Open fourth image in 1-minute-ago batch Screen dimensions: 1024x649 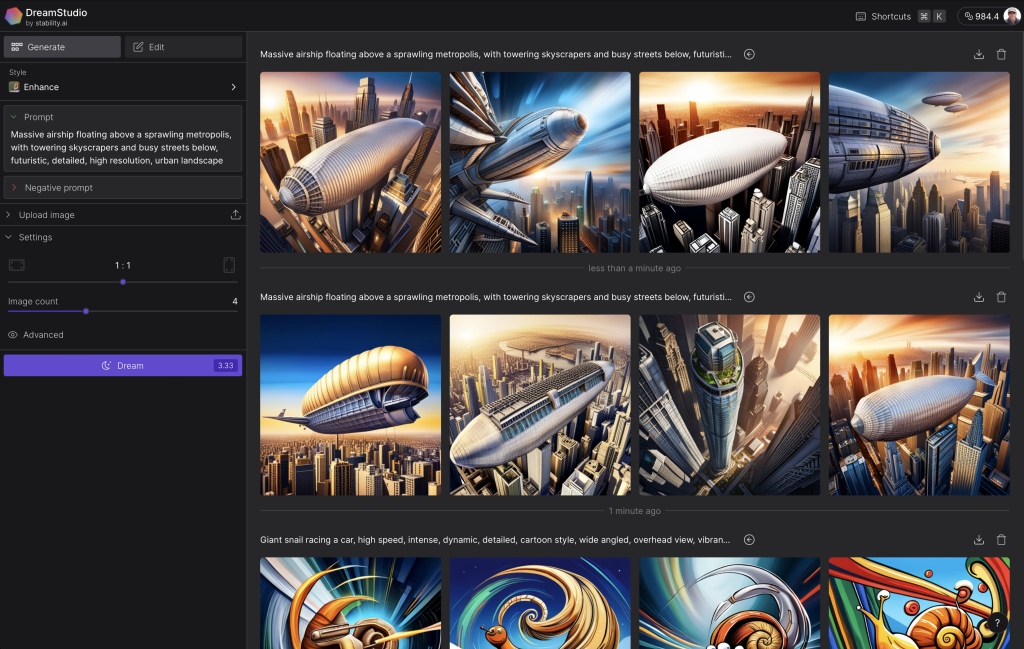coord(920,405)
